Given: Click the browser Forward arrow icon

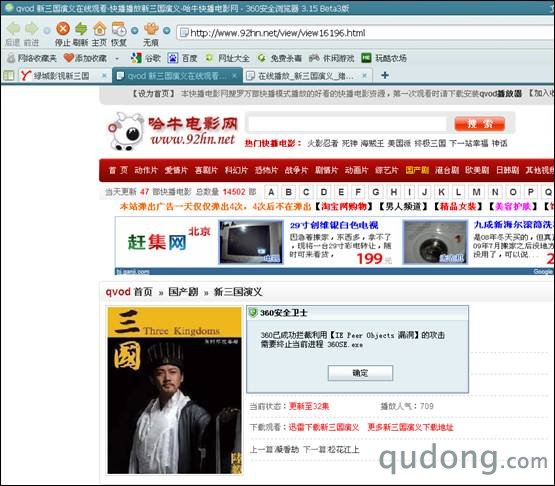Looking at the screenshot, I should [x=32, y=29].
